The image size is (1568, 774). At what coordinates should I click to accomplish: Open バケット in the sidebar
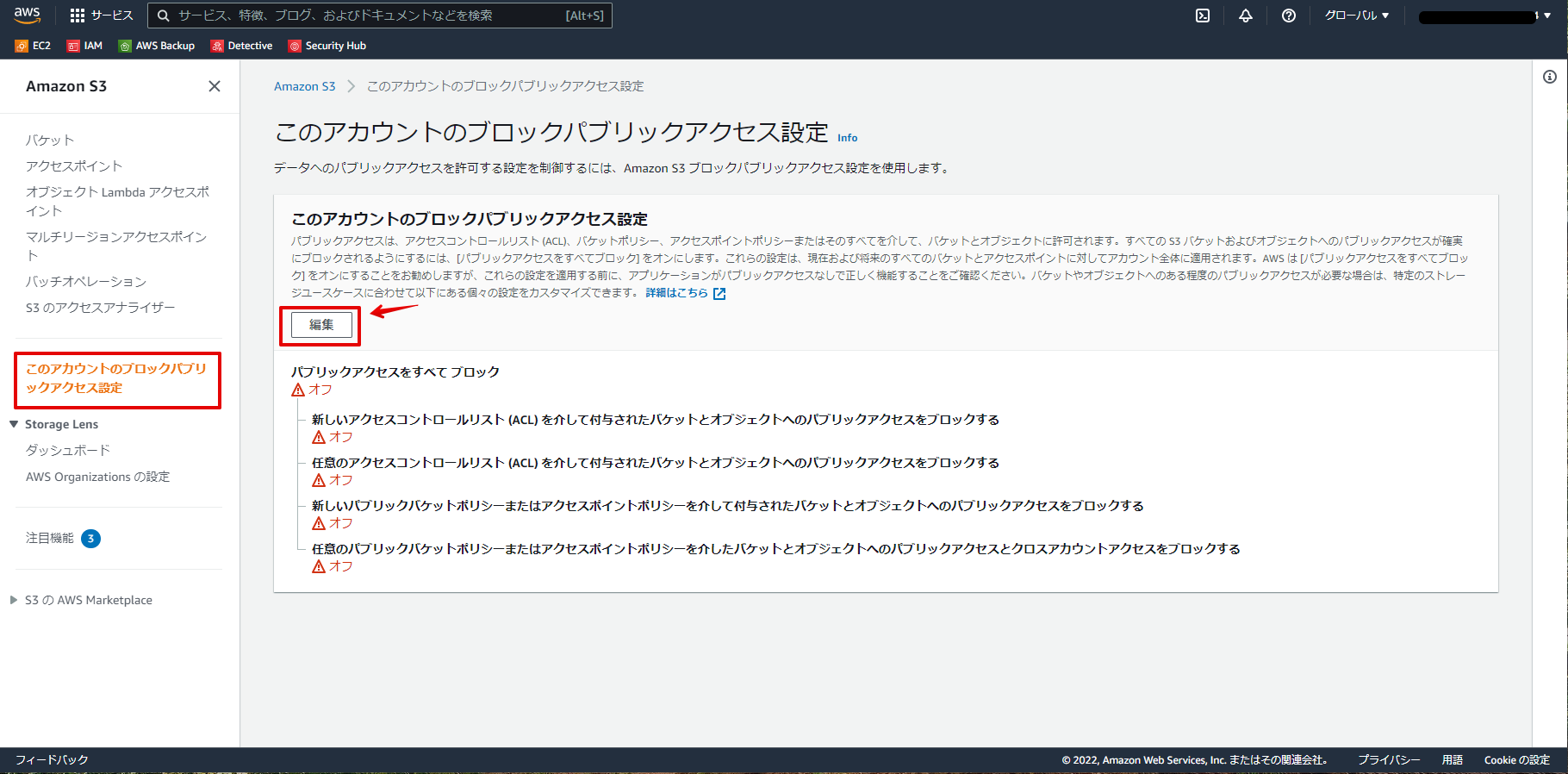pos(50,140)
